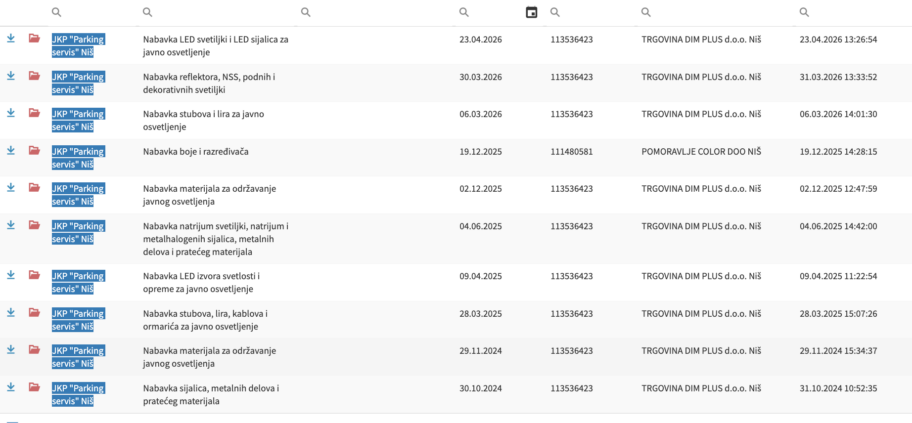Download the reflektora, NSS, podnih row document
This screenshot has height=423, width=912.
[x=10, y=76]
